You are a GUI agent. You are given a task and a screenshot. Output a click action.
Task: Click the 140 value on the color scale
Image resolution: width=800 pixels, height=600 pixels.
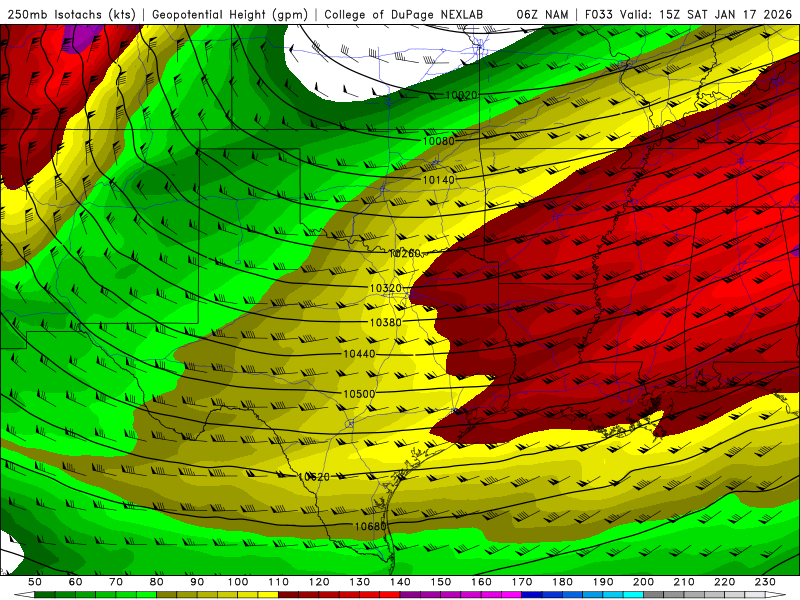(x=400, y=582)
